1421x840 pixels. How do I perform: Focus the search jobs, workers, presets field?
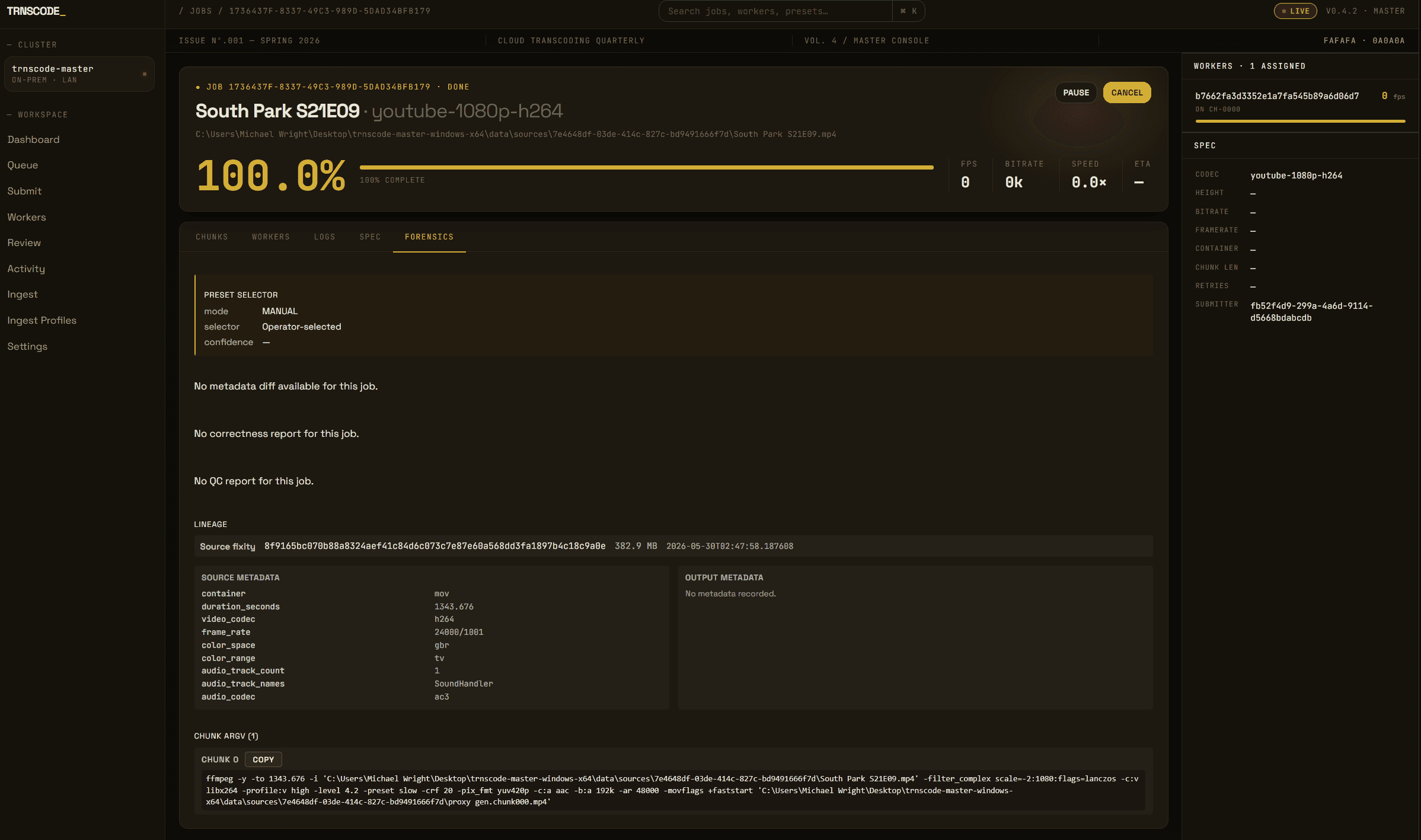775,11
